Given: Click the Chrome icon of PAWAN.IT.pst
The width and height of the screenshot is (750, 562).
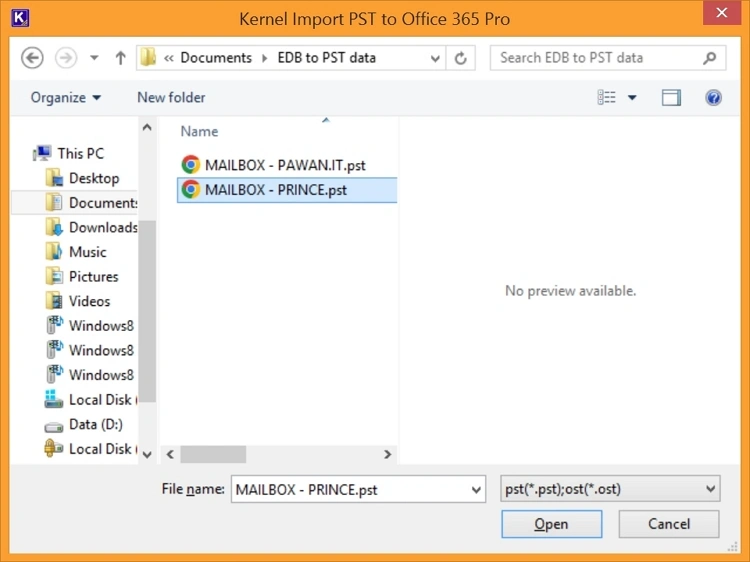Looking at the screenshot, I should [190, 165].
